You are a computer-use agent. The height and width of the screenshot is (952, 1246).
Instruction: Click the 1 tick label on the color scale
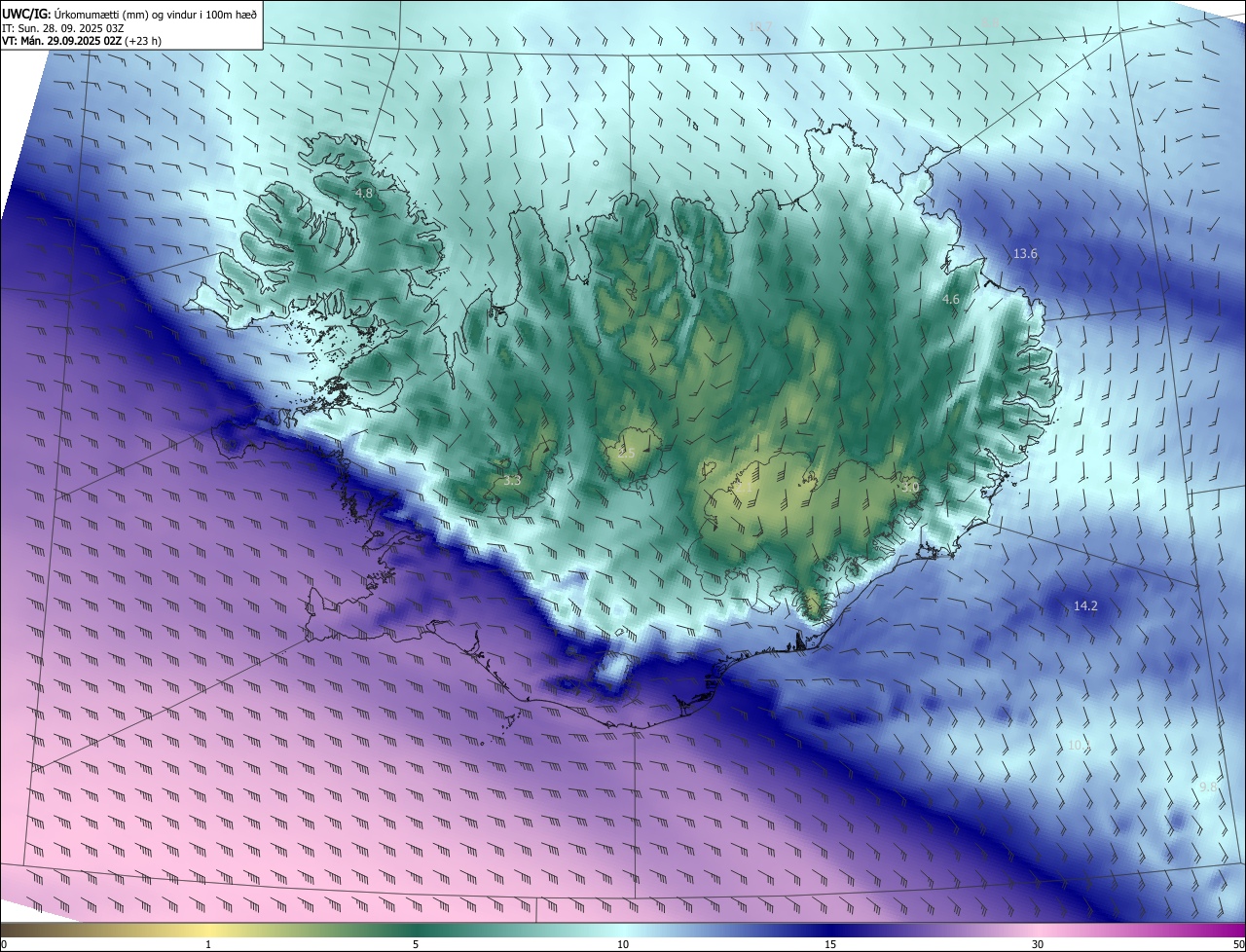coord(208,944)
